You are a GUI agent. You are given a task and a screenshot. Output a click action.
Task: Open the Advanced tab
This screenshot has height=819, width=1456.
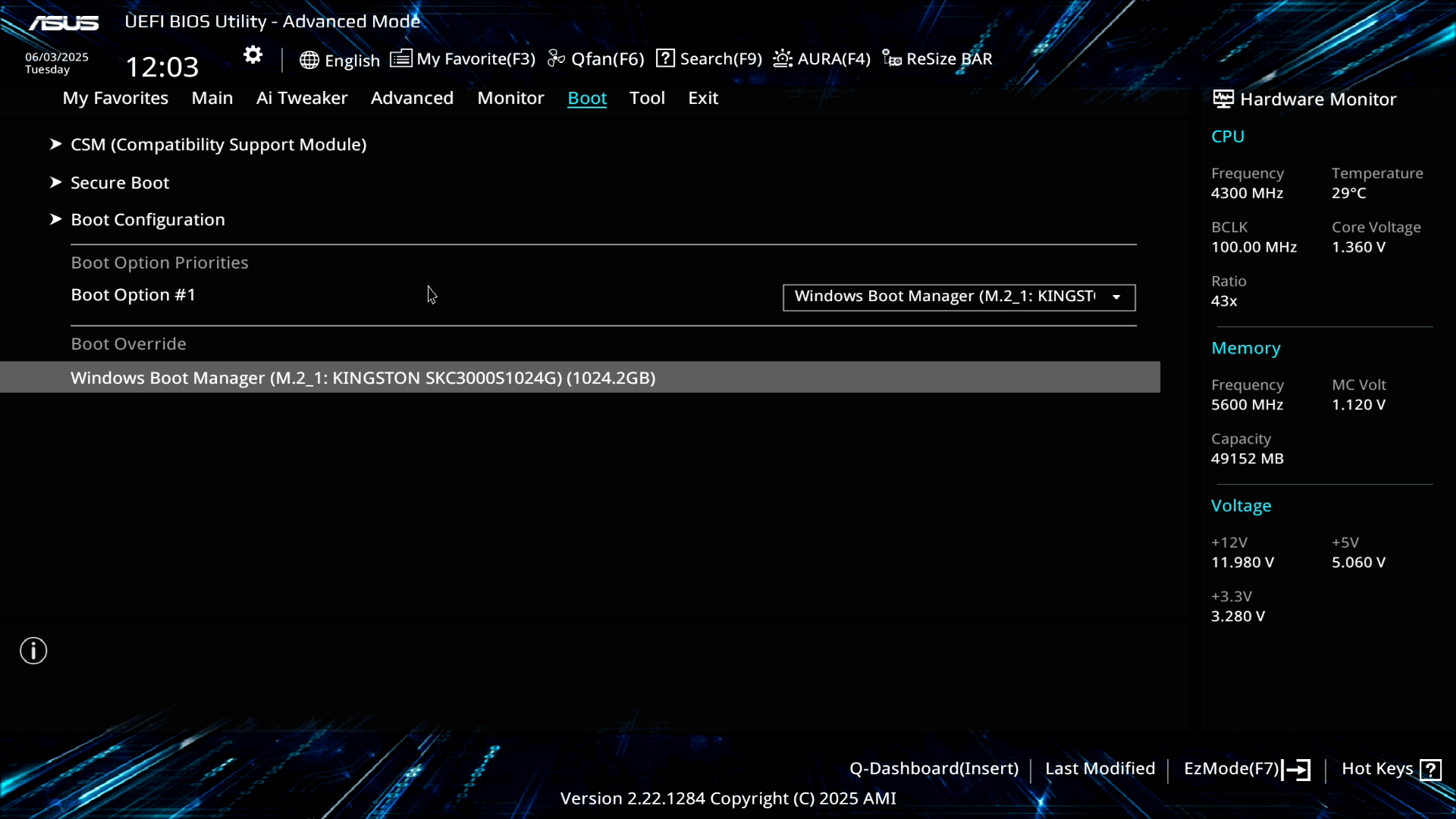412,98
